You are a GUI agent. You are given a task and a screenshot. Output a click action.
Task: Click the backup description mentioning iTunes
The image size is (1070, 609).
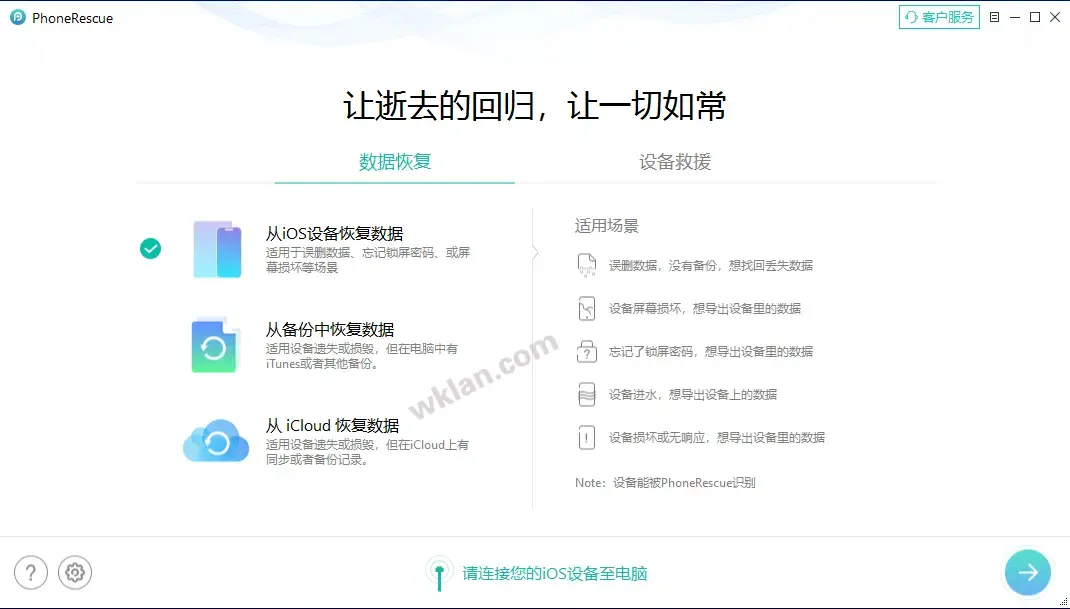pyautogui.click(x=362, y=356)
